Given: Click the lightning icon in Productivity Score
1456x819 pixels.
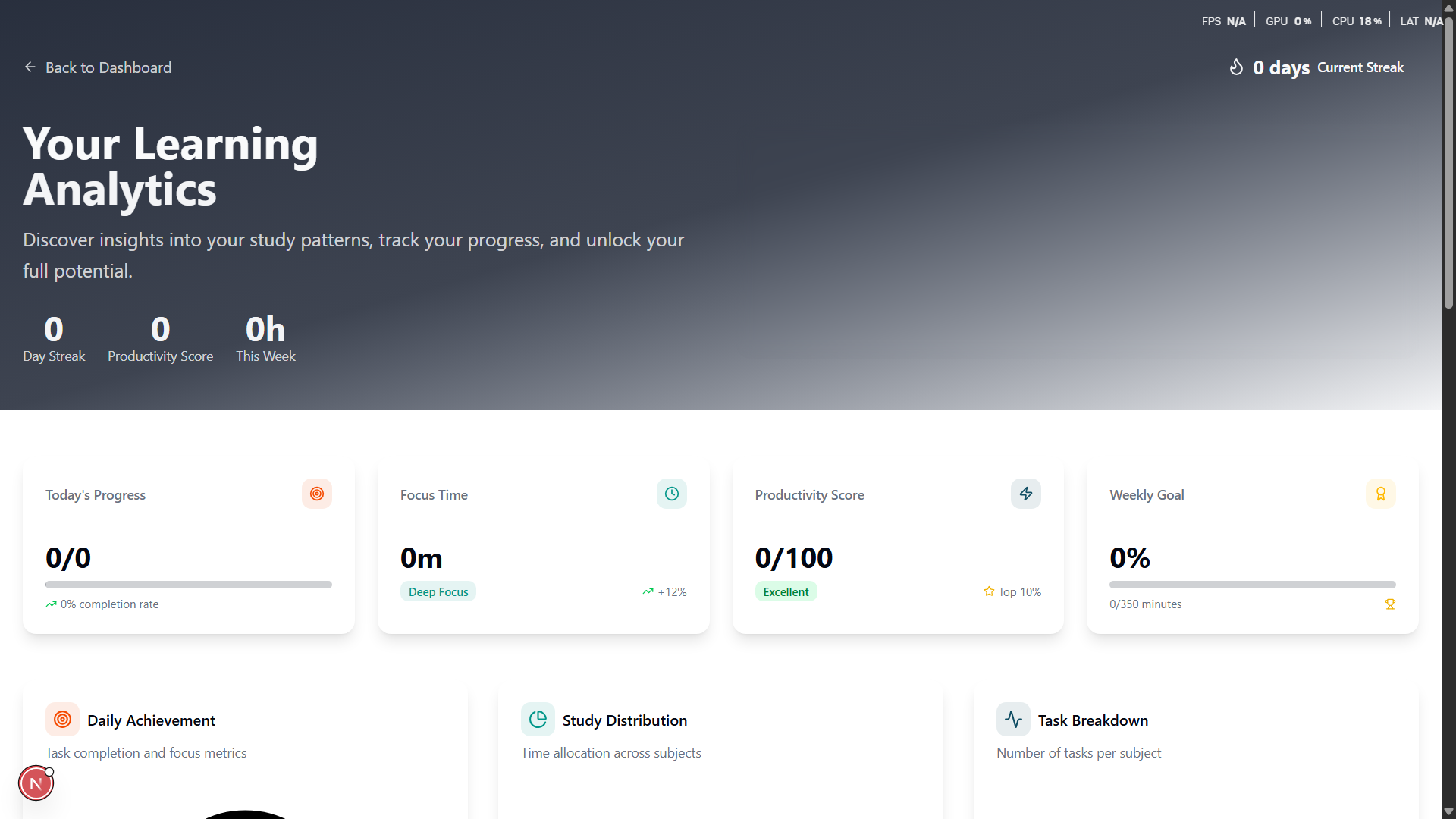Looking at the screenshot, I should tap(1025, 494).
